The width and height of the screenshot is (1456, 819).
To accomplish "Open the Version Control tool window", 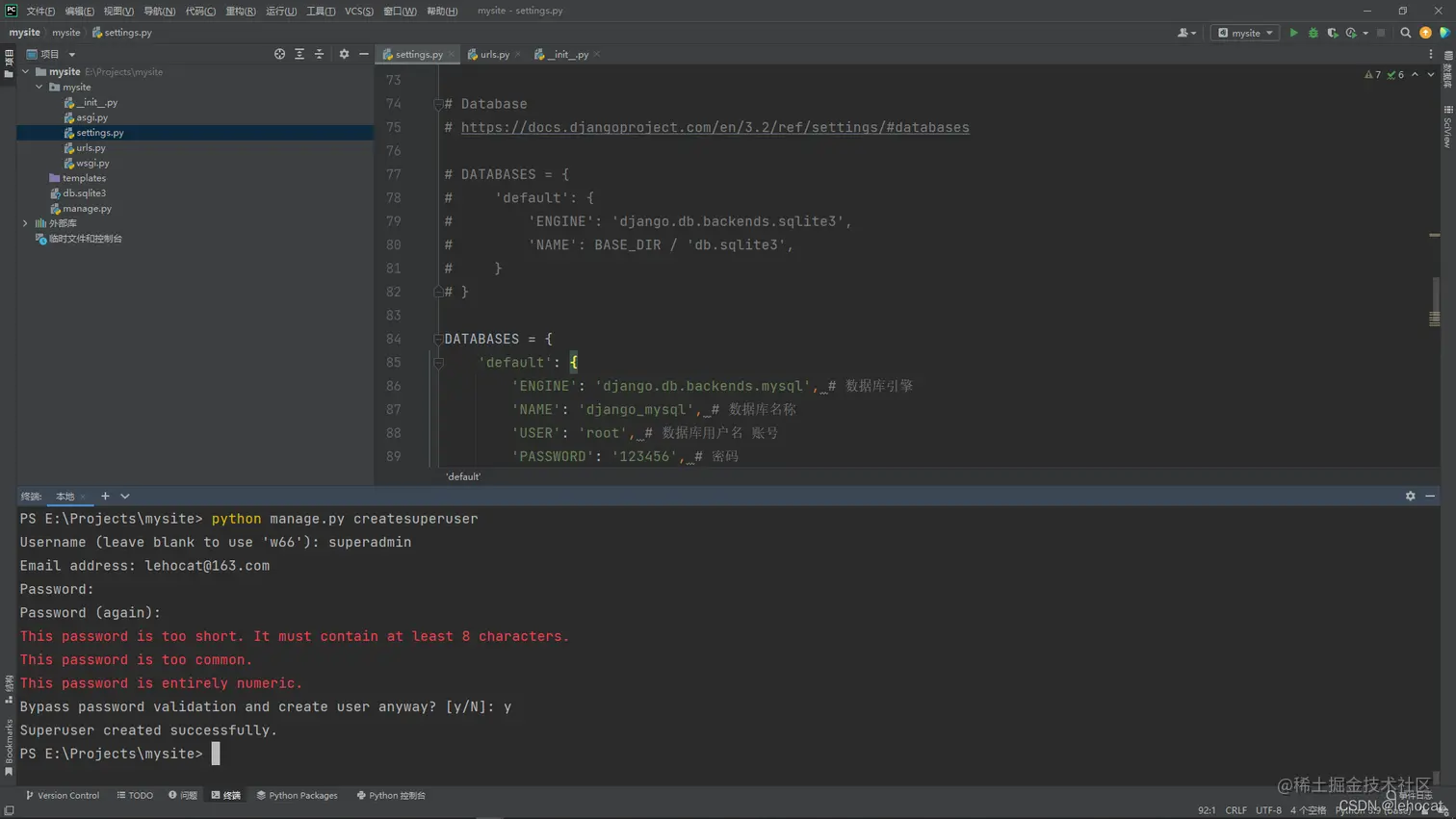I will [x=63, y=796].
